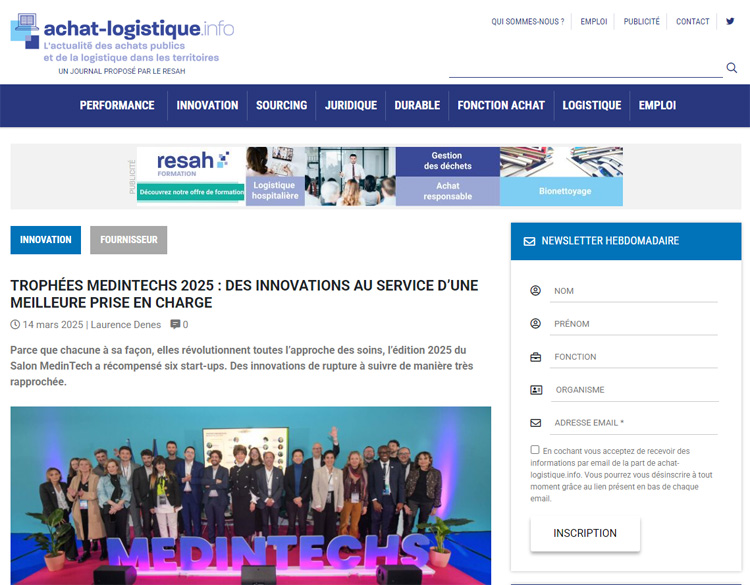The height and width of the screenshot is (585, 750).
Task: Open the Qui sommes-nous link
Action: (x=528, y=22)
